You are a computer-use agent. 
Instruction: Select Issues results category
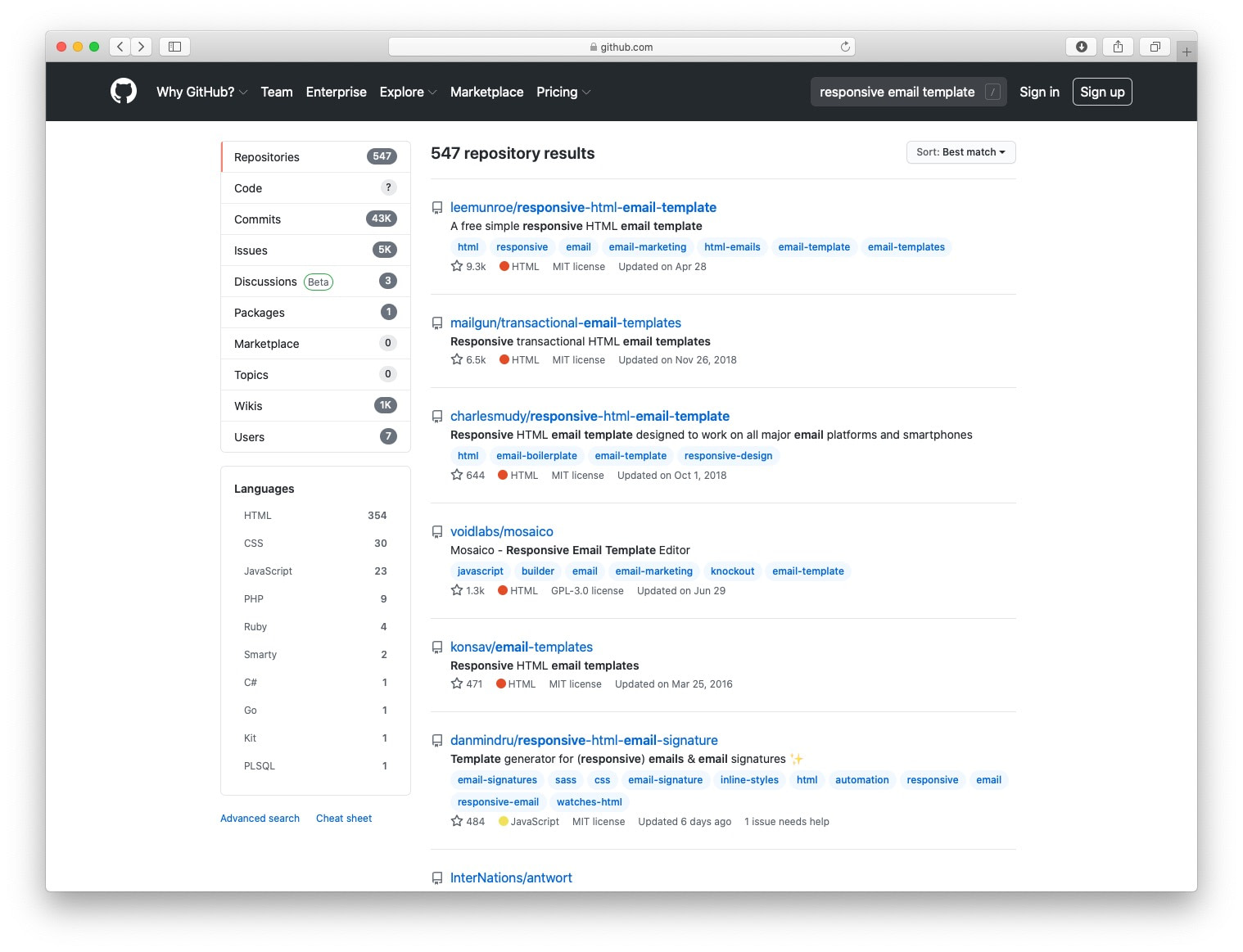(315, 250)
